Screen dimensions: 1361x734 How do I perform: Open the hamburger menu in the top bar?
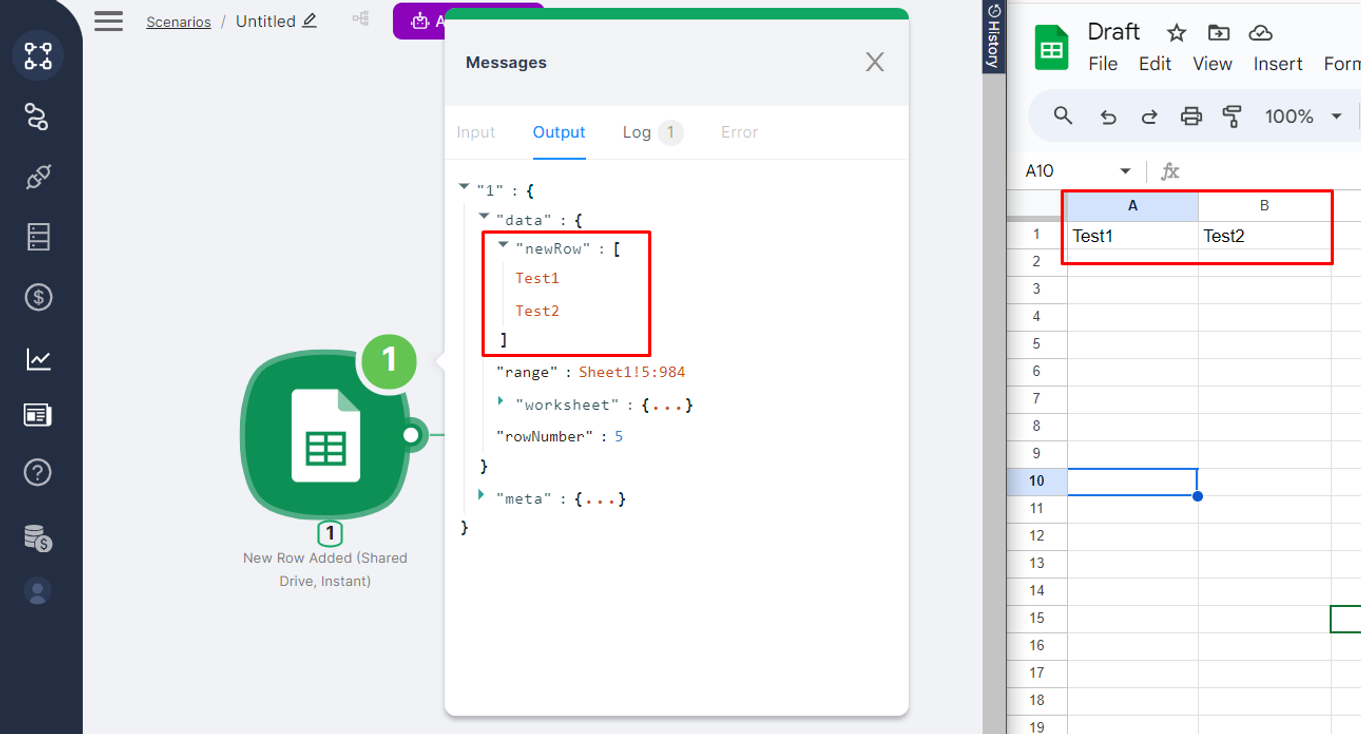point(108,21)
